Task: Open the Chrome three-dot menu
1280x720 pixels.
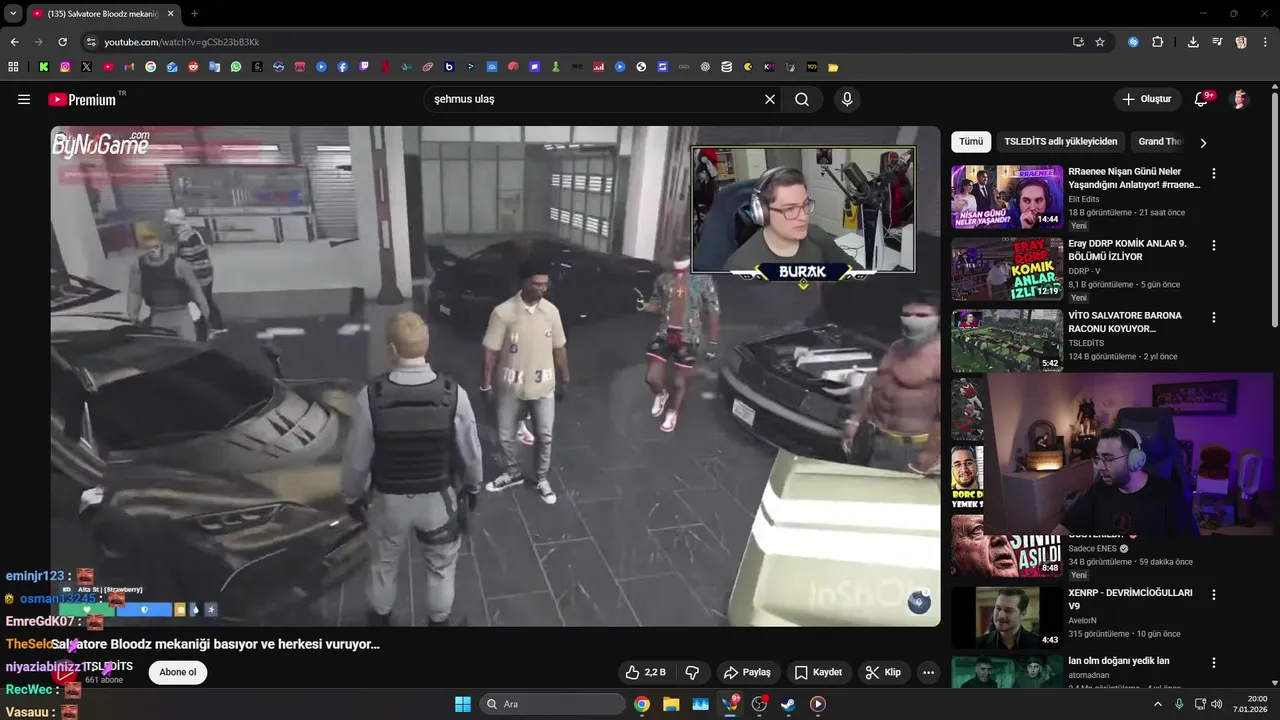Action: [x=1264, y=42]
